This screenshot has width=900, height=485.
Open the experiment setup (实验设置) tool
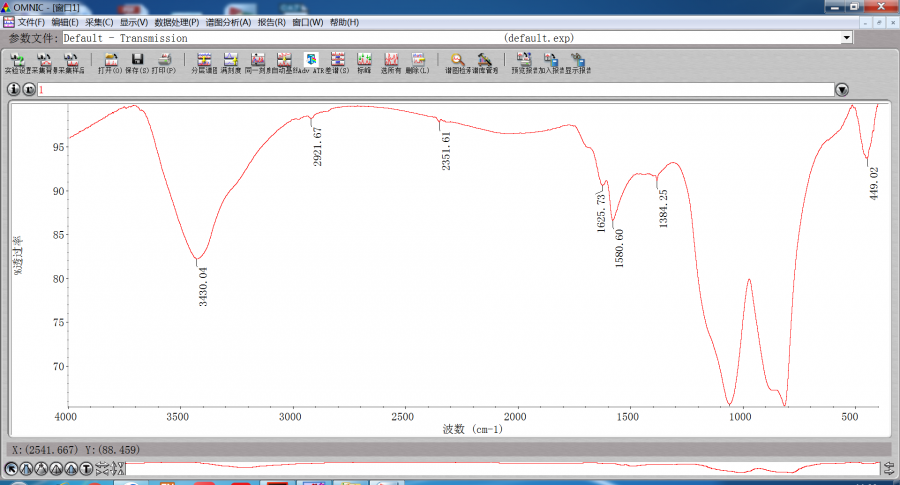(x=17, y=63)
